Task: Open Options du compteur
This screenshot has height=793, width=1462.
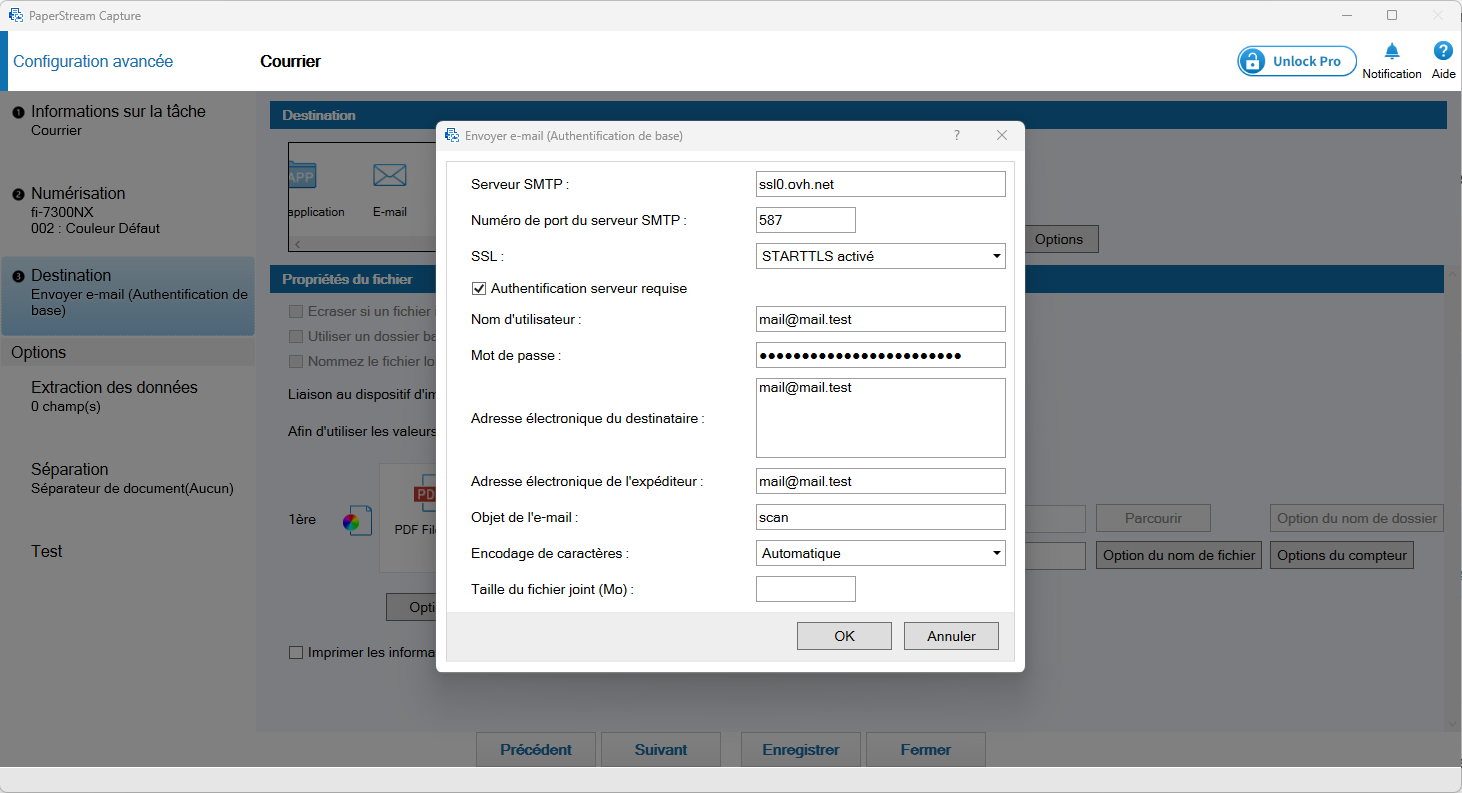Action: pos(1342,555)
